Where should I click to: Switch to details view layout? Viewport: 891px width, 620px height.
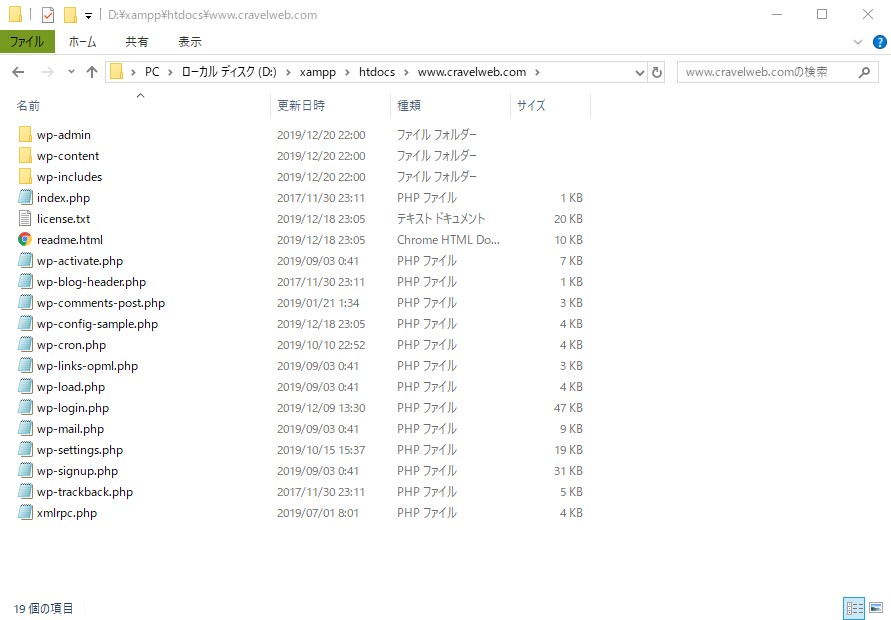[854, 609]
